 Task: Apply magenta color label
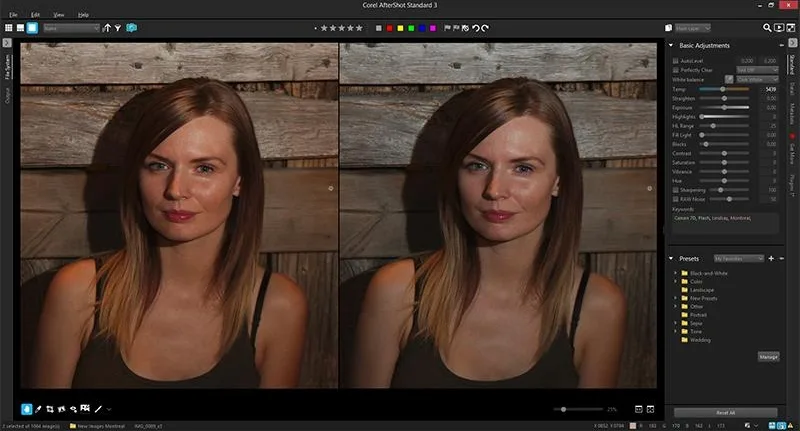(433, 28)
